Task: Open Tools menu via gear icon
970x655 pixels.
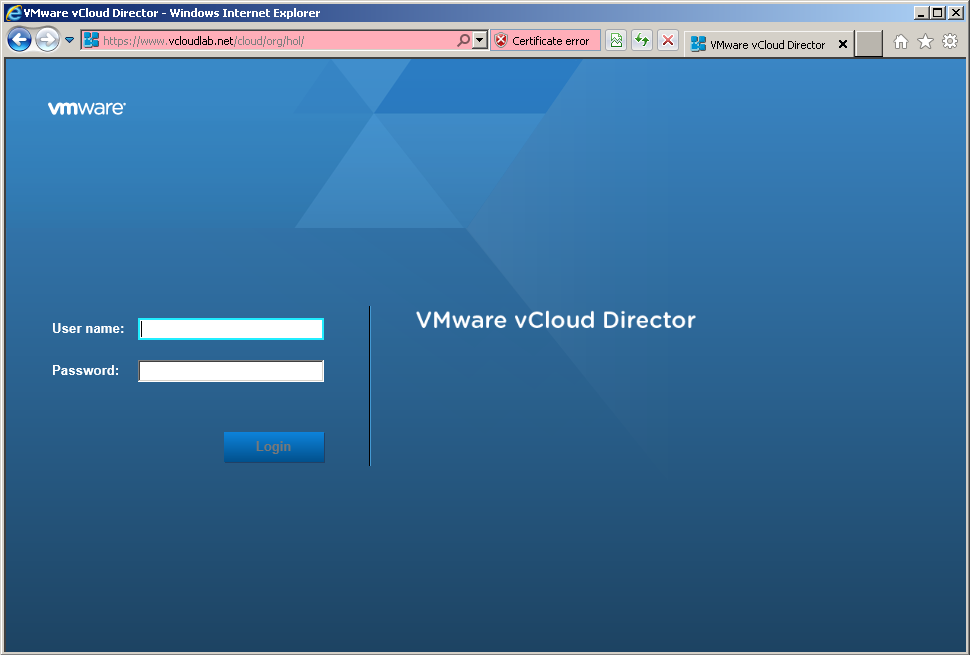Action: pos(950,41)
